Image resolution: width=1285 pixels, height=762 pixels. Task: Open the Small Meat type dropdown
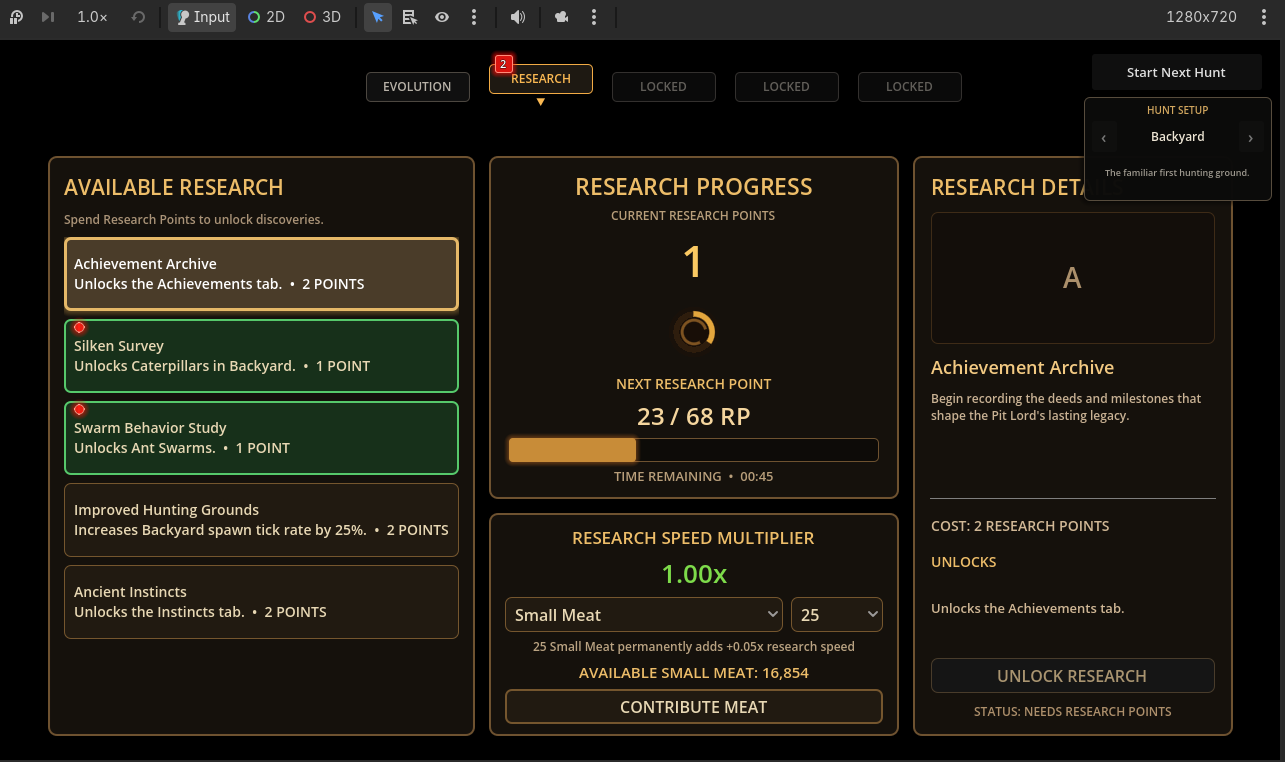644,615
